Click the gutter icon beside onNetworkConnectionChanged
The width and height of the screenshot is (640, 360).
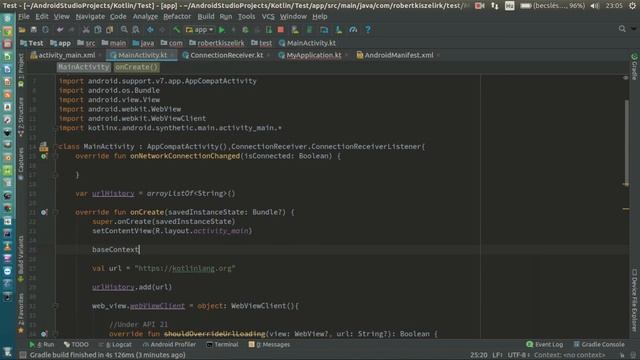(x=44, y=156)
